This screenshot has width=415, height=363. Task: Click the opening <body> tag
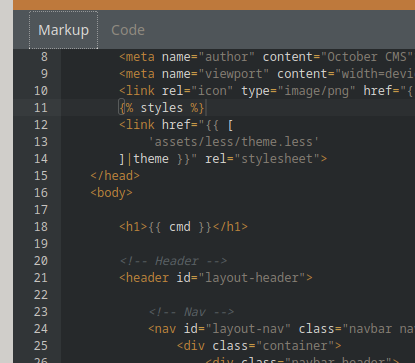[111, 193]
